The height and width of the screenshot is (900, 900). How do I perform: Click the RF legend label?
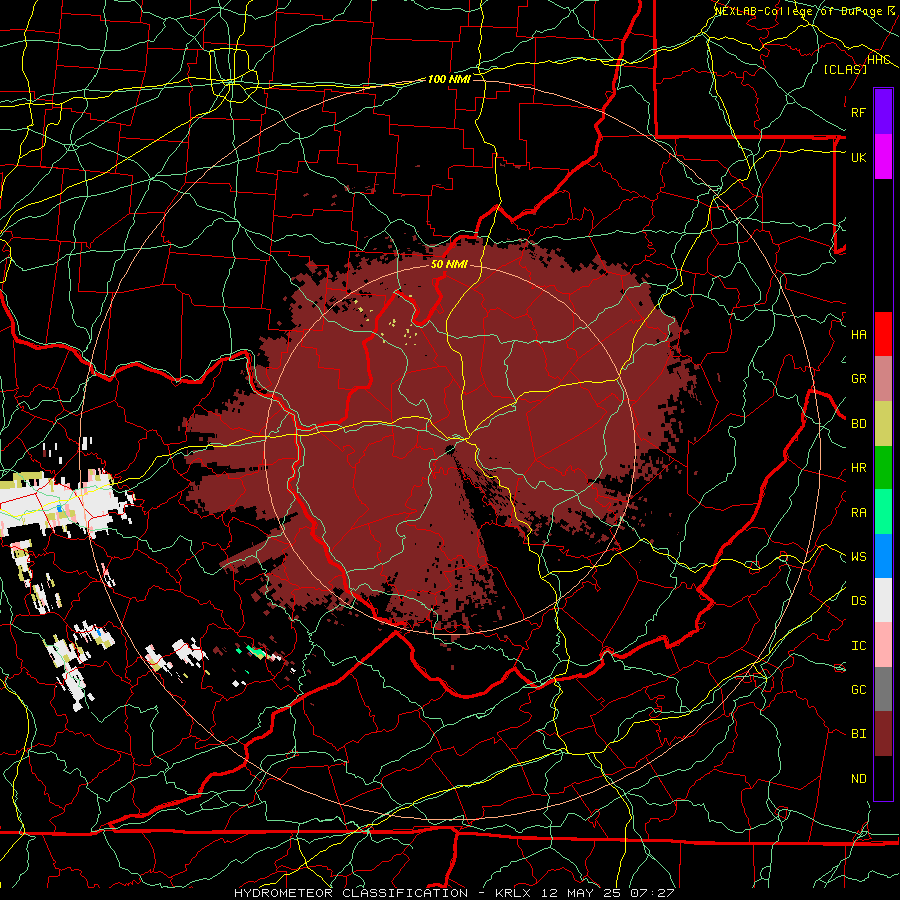[x=858, y=112]
